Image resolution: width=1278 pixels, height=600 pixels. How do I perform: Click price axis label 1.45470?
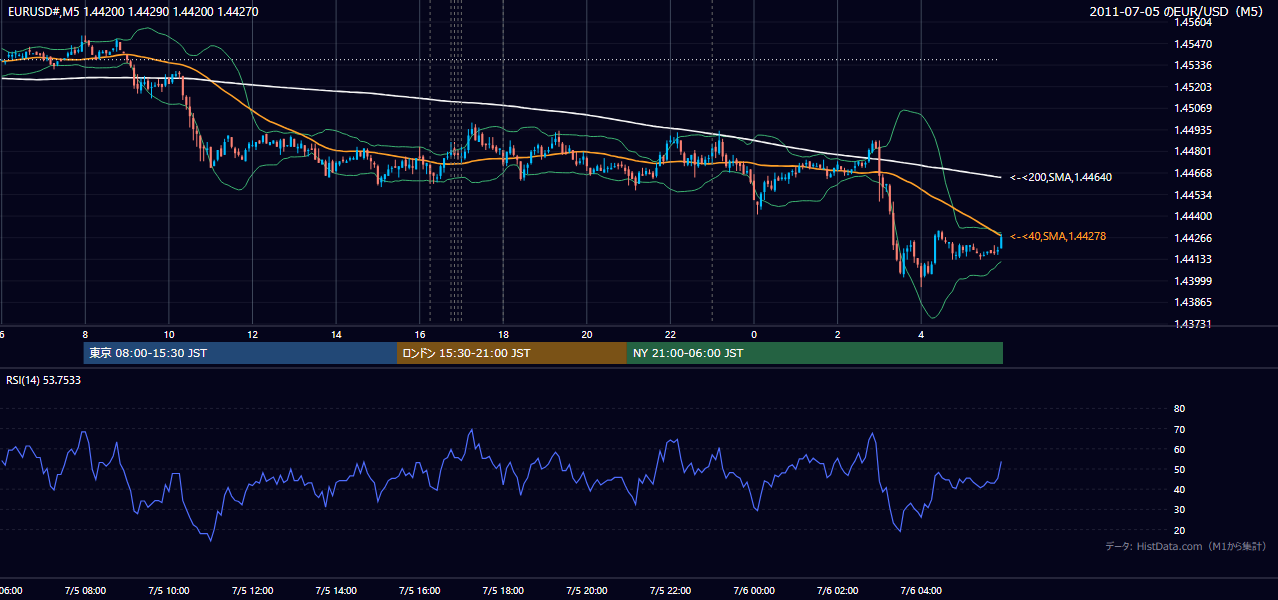[x=1194, y=44]
